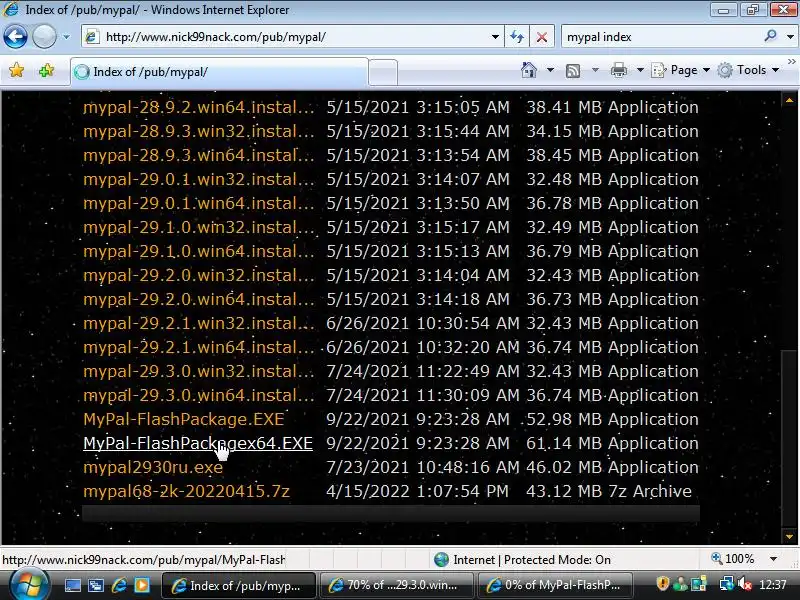Image resolution: width=800 pixels, height=600 pixels.
Task: Launch Internet Explorer from quick launch
Action: click(119, 585)
